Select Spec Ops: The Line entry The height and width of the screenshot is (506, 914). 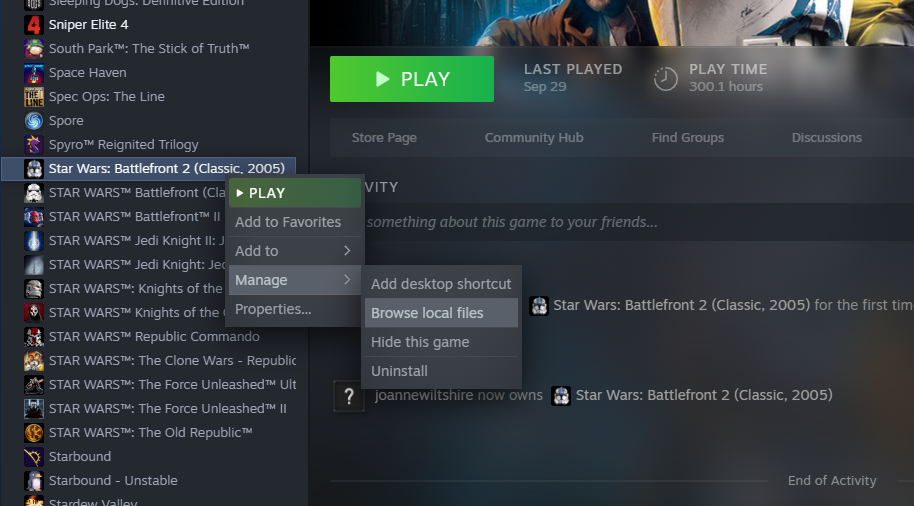107,97
